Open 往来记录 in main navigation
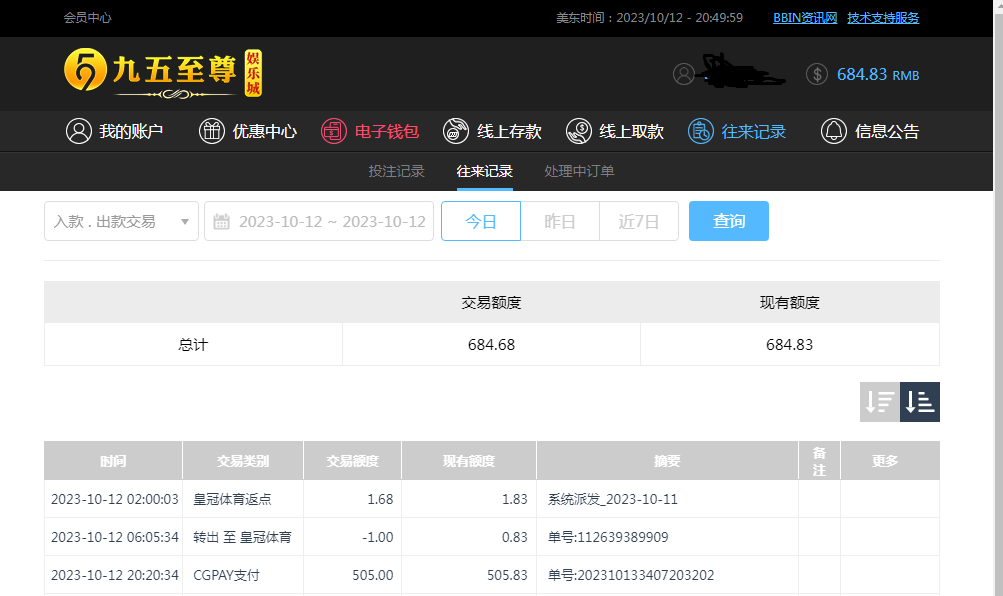Image resolution: width=1003 pixels, height=596 pixels. [737, 131]
